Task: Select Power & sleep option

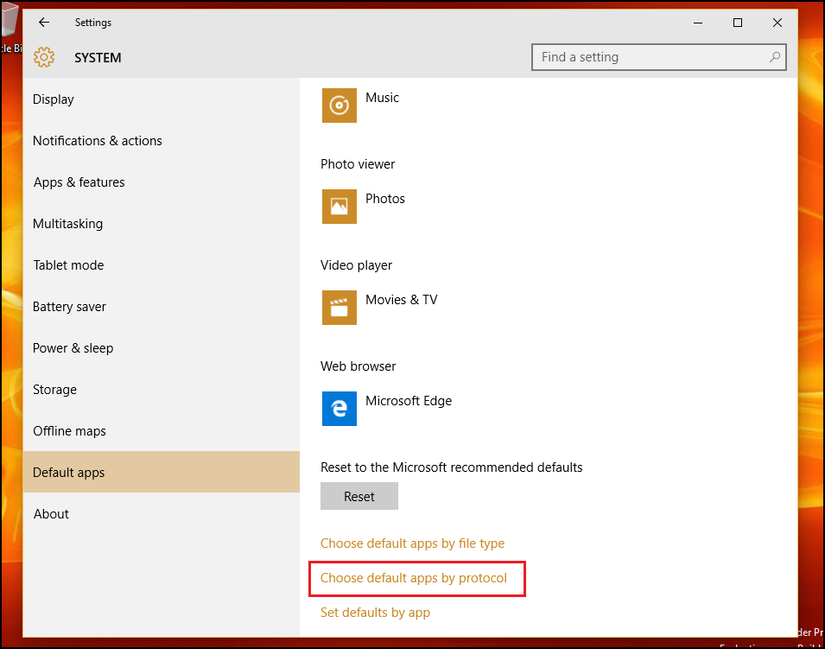Action: (x=73, y=348)
